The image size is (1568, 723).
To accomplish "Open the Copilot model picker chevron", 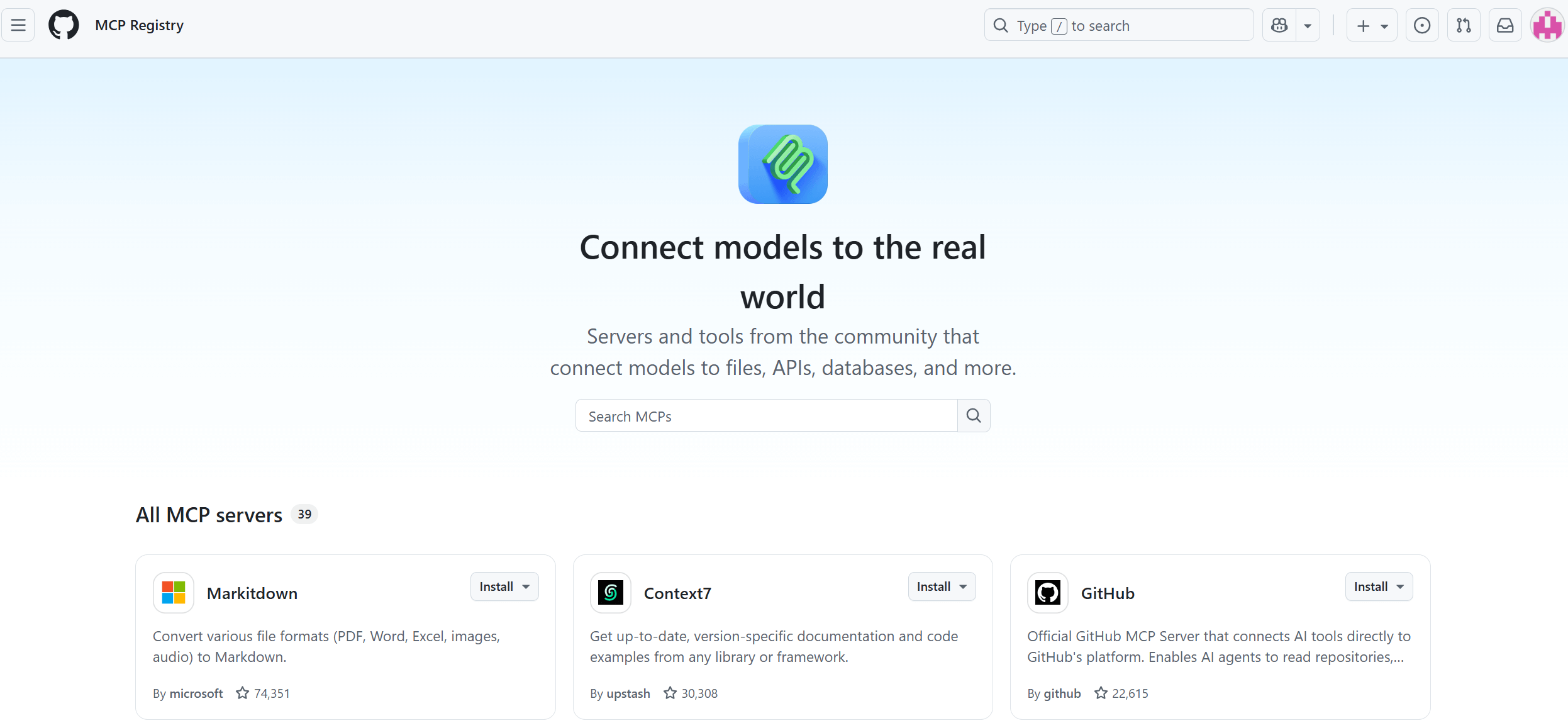I will (1308, 25).
